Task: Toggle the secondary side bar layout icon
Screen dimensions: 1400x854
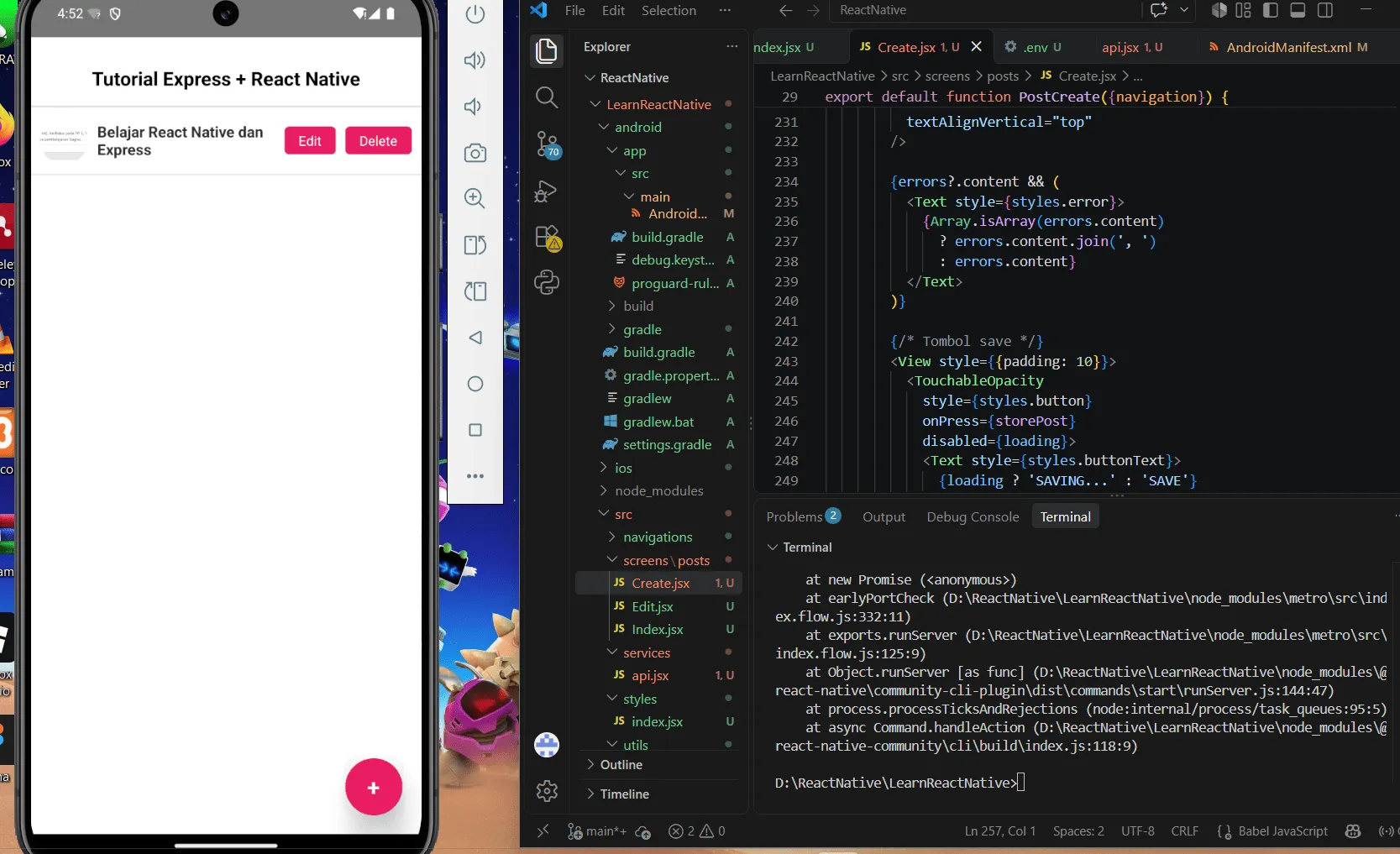Action: [1325, 10]
